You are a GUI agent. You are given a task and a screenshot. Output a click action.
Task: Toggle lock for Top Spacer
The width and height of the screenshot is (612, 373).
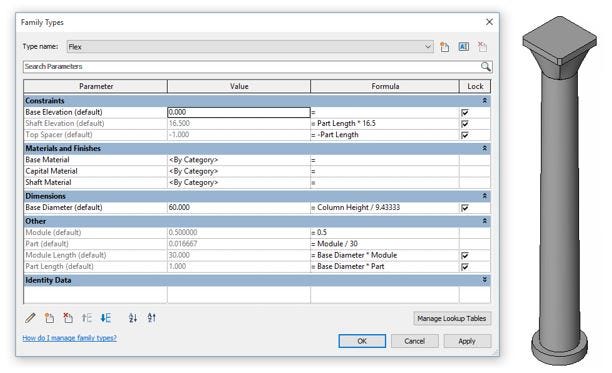(x=464, y=135)
